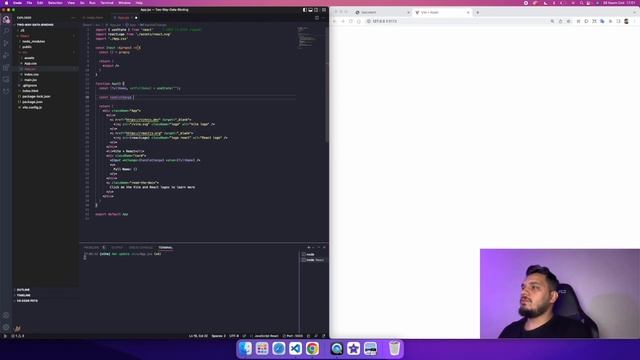
Task: Open package-lock.json in the Explorer
Action: pyautogui.click(x=36, y=96)
